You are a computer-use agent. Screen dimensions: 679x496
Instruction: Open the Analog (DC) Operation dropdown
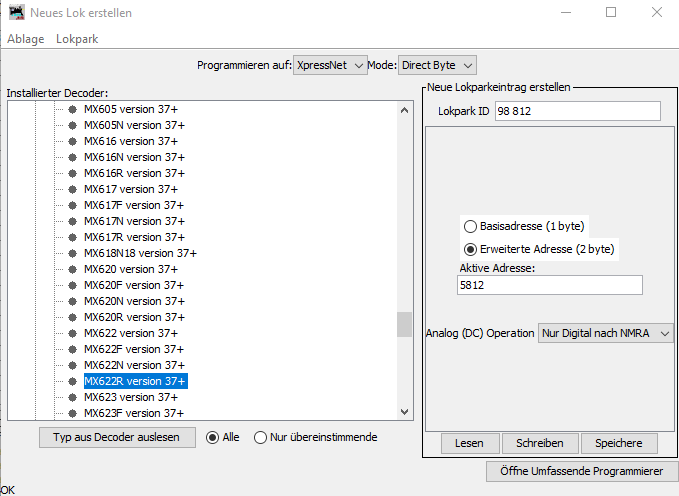click(x=605, y=333)
